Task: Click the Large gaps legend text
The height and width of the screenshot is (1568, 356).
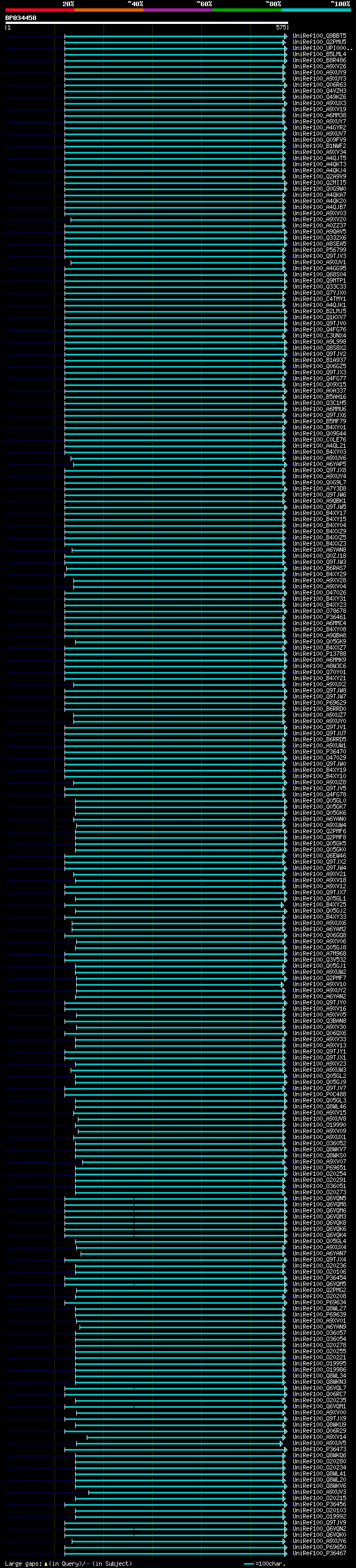Action: point(68,1563)
